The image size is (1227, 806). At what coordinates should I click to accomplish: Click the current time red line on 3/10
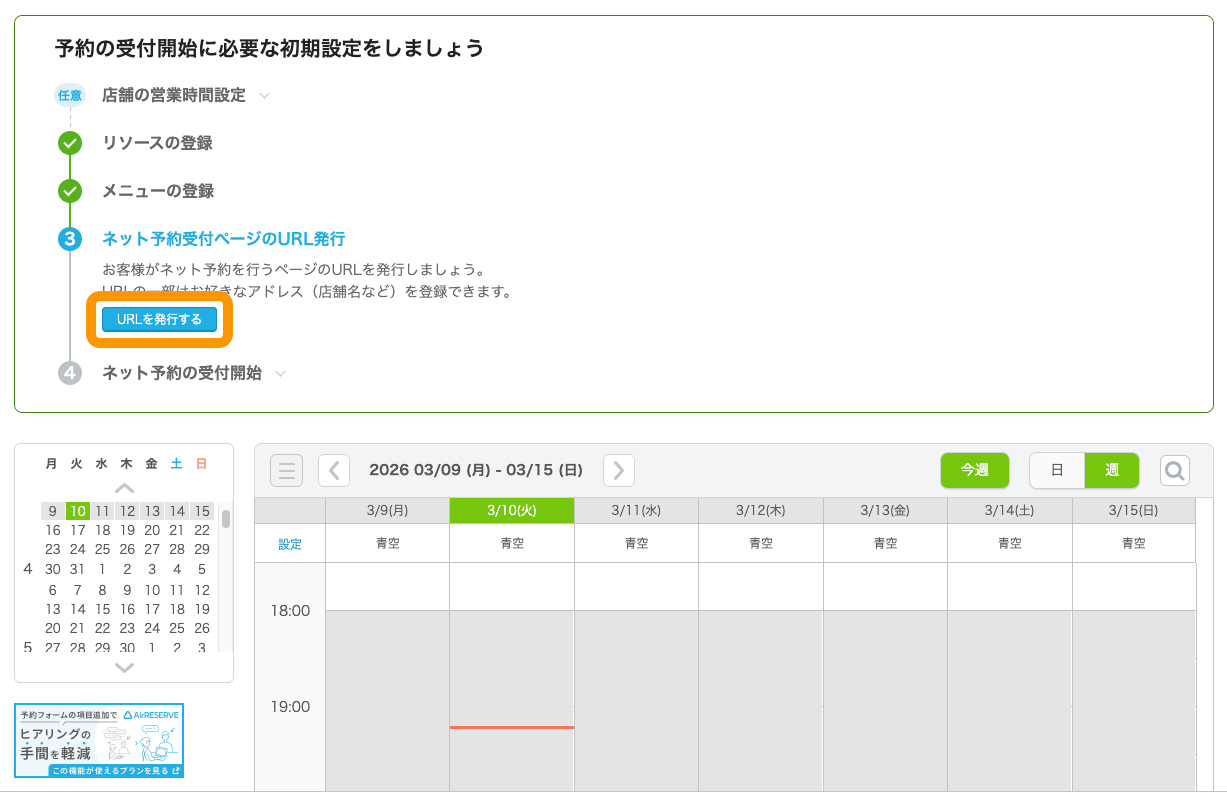(x=512, y=727)
